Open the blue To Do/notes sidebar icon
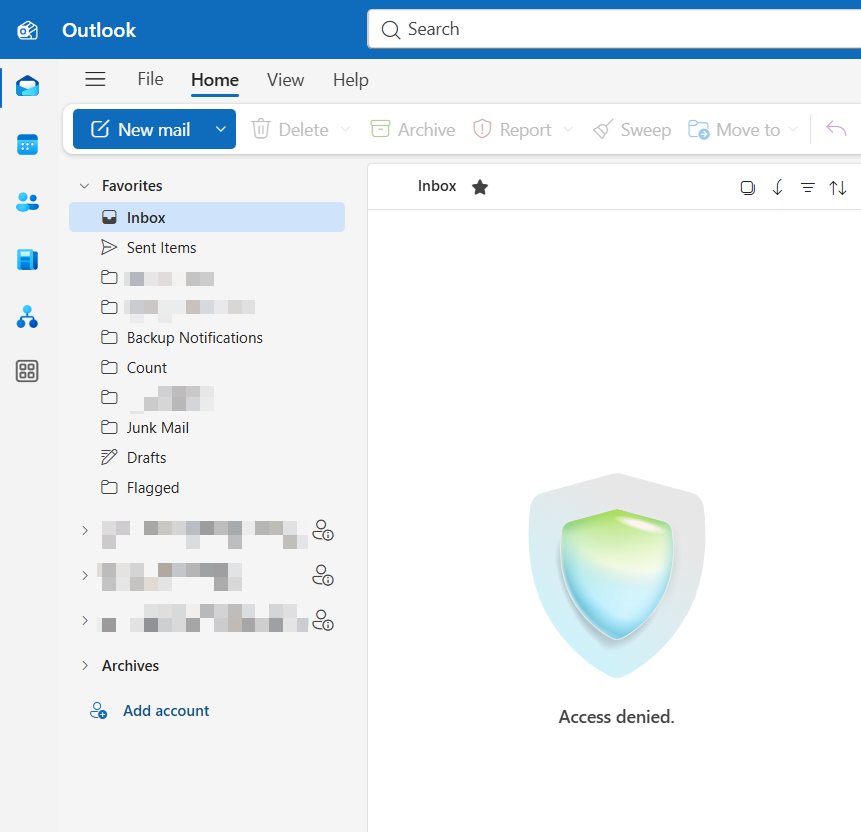Viewport: 861px width, 832px height. pos(27,259)
